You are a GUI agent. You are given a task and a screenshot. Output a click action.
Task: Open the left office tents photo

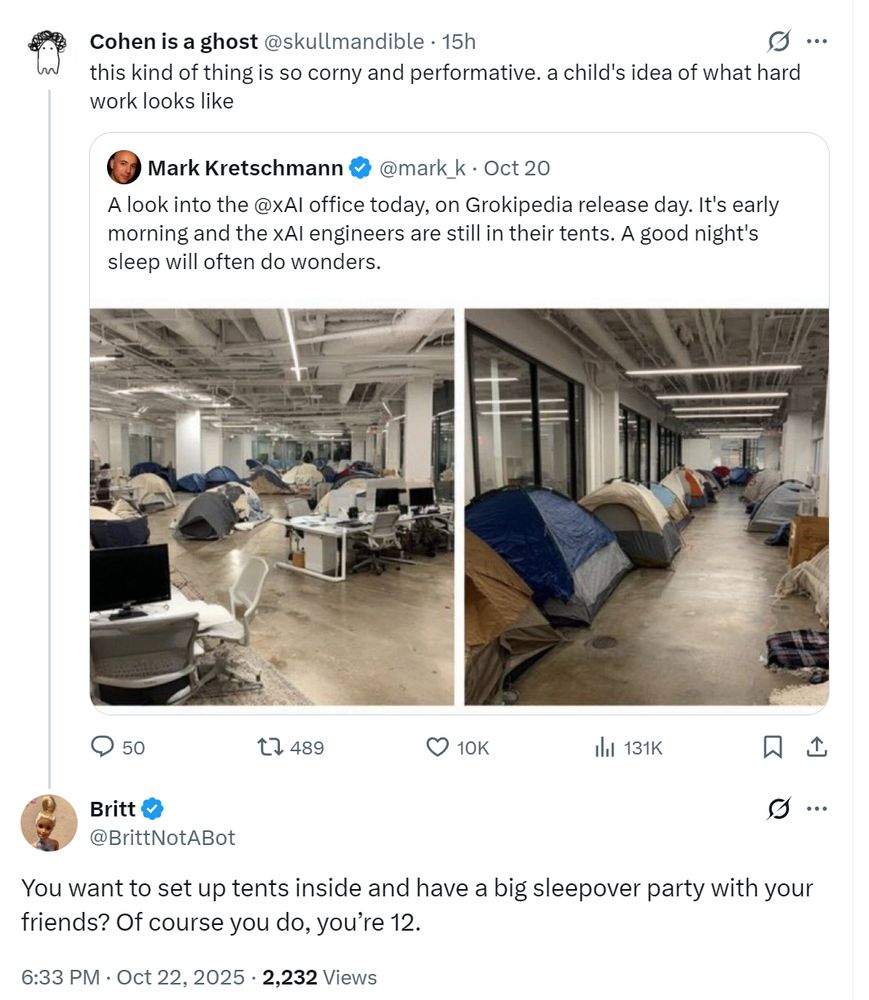(x=272, y=507)
